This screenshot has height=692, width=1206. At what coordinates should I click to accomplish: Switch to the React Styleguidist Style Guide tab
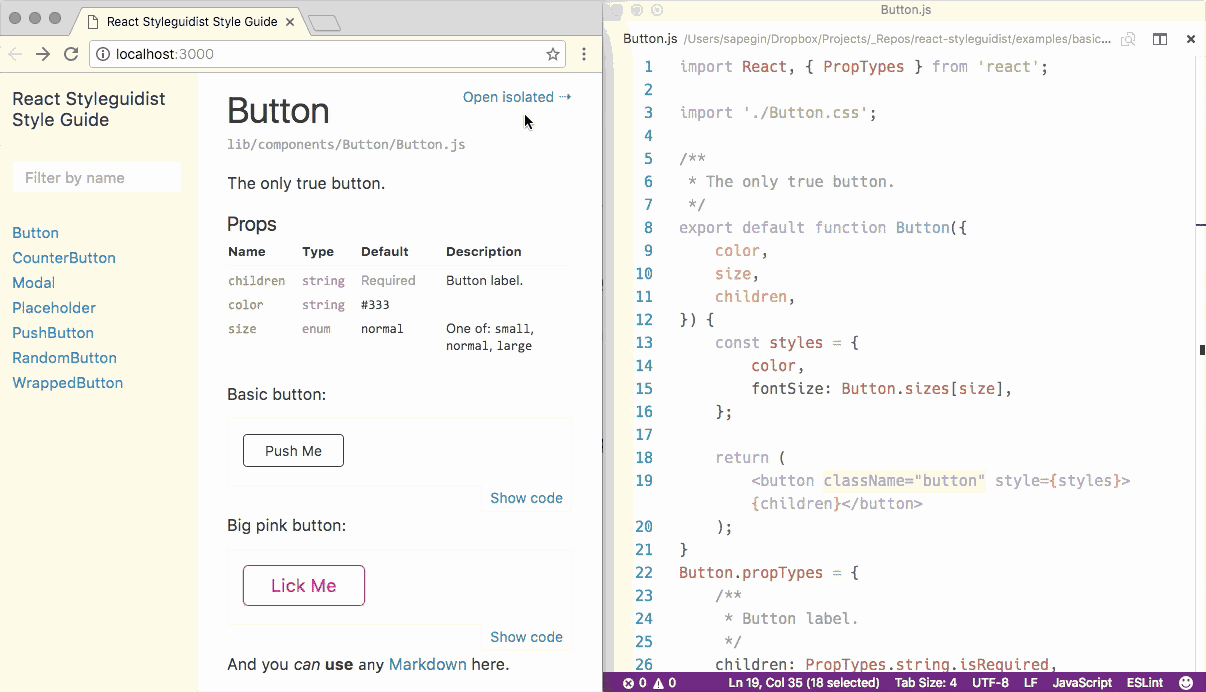point(190,21)
